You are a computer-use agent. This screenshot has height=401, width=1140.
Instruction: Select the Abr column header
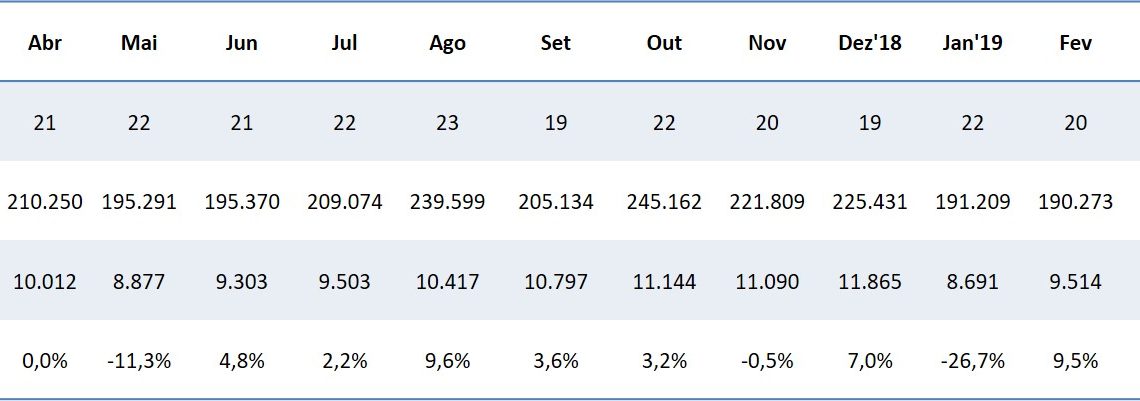(x=45, y=43)
